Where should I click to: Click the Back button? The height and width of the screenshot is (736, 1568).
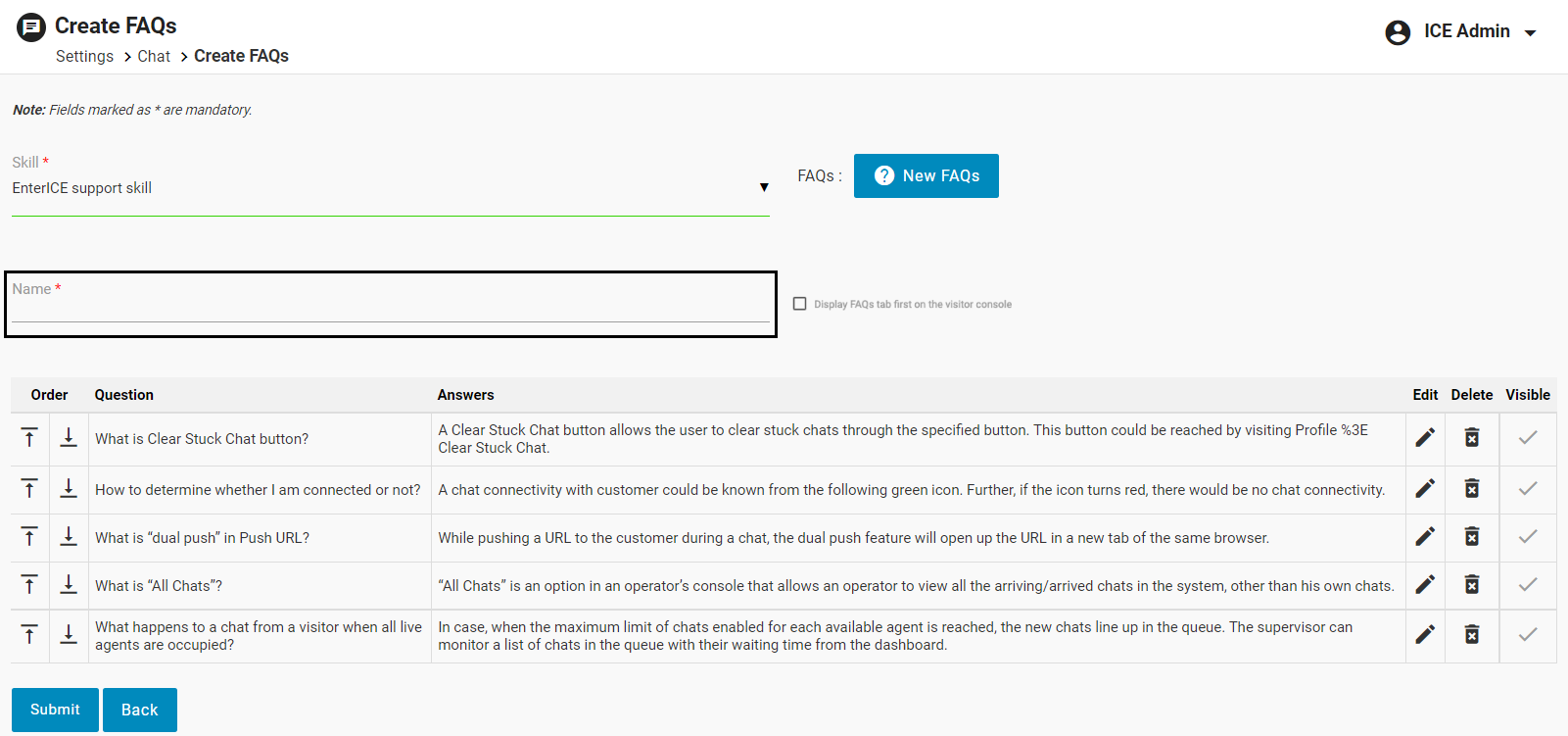[139, 710]
